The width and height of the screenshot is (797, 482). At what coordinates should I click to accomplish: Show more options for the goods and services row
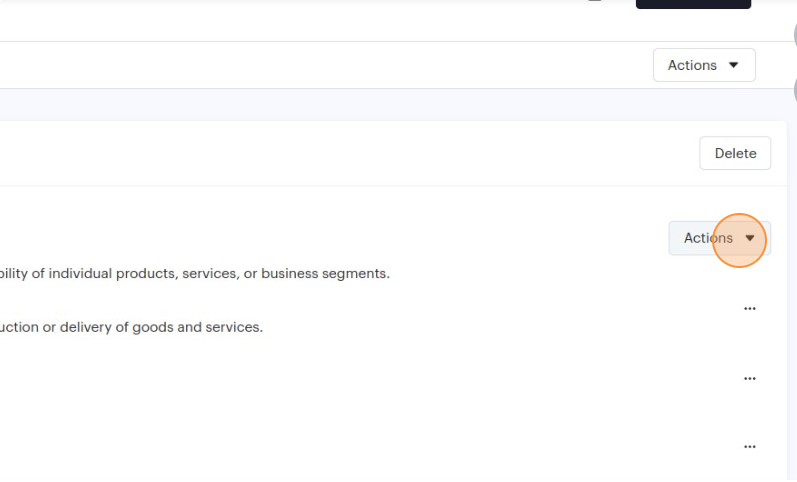click(x=750, y=309)
